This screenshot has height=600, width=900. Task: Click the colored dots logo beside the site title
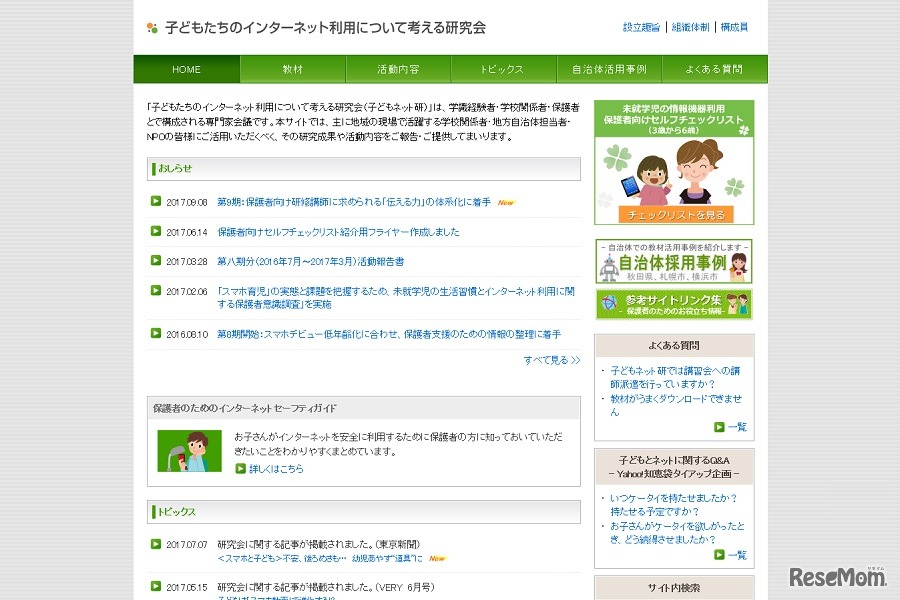pos(152,28)
